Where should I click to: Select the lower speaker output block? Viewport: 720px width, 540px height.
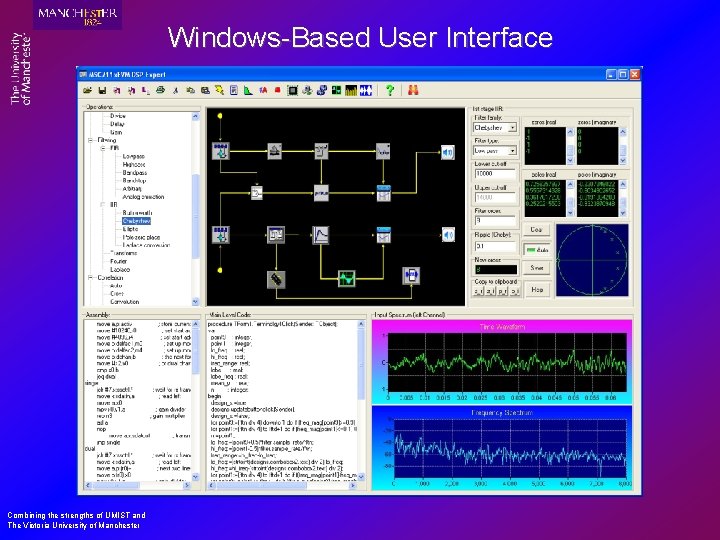click(448, 235)
